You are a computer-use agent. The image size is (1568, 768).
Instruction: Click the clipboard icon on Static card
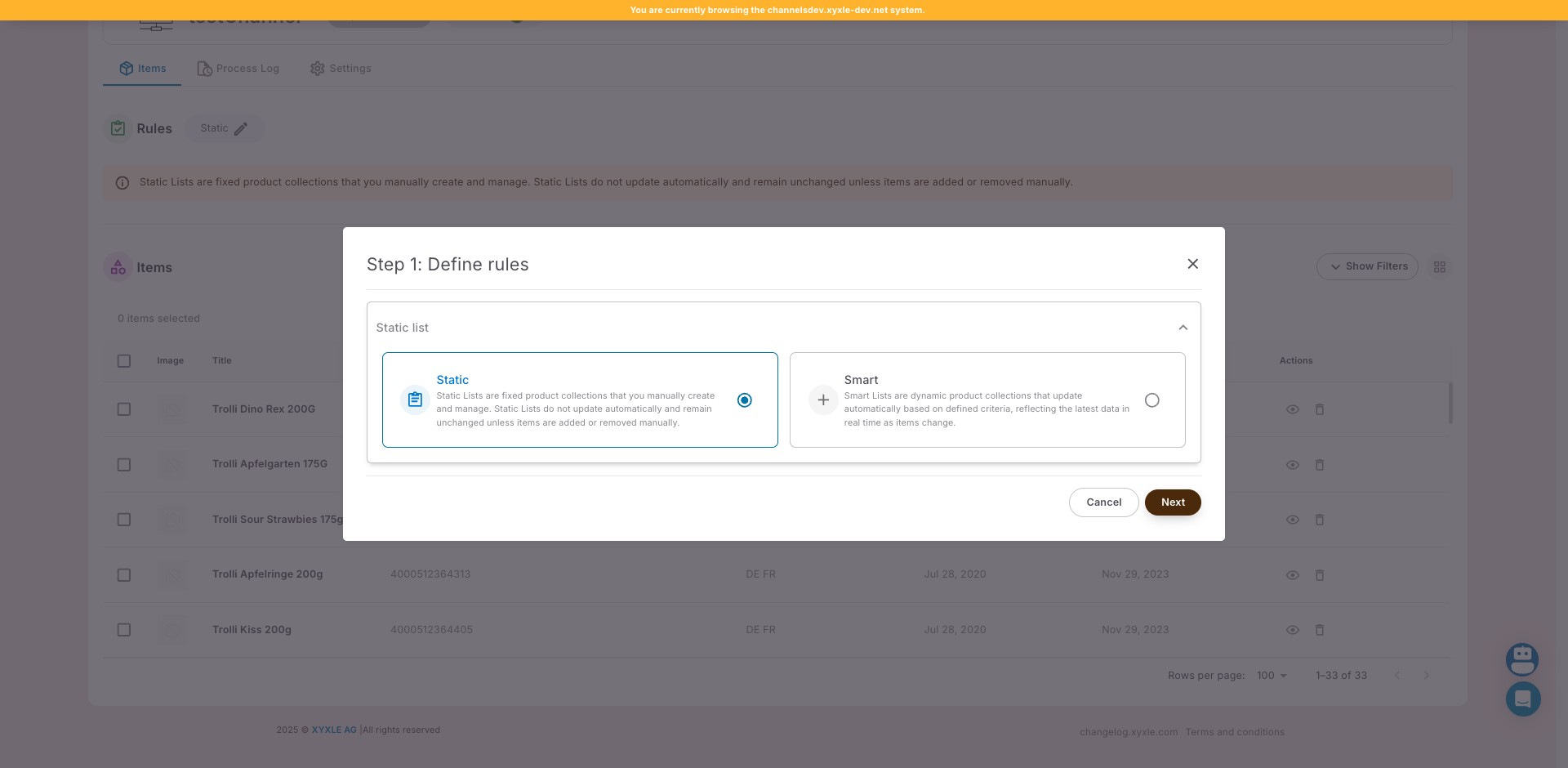[415, 400]
